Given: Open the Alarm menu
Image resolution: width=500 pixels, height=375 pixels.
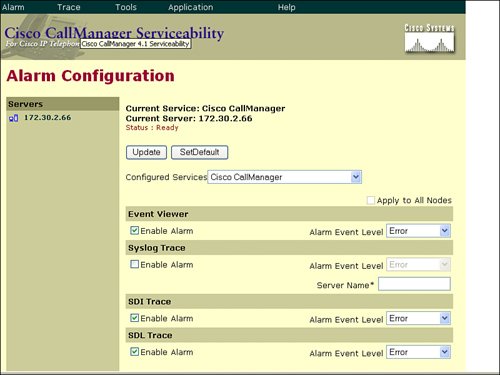Looking at the screenshot, I should 13,7.
